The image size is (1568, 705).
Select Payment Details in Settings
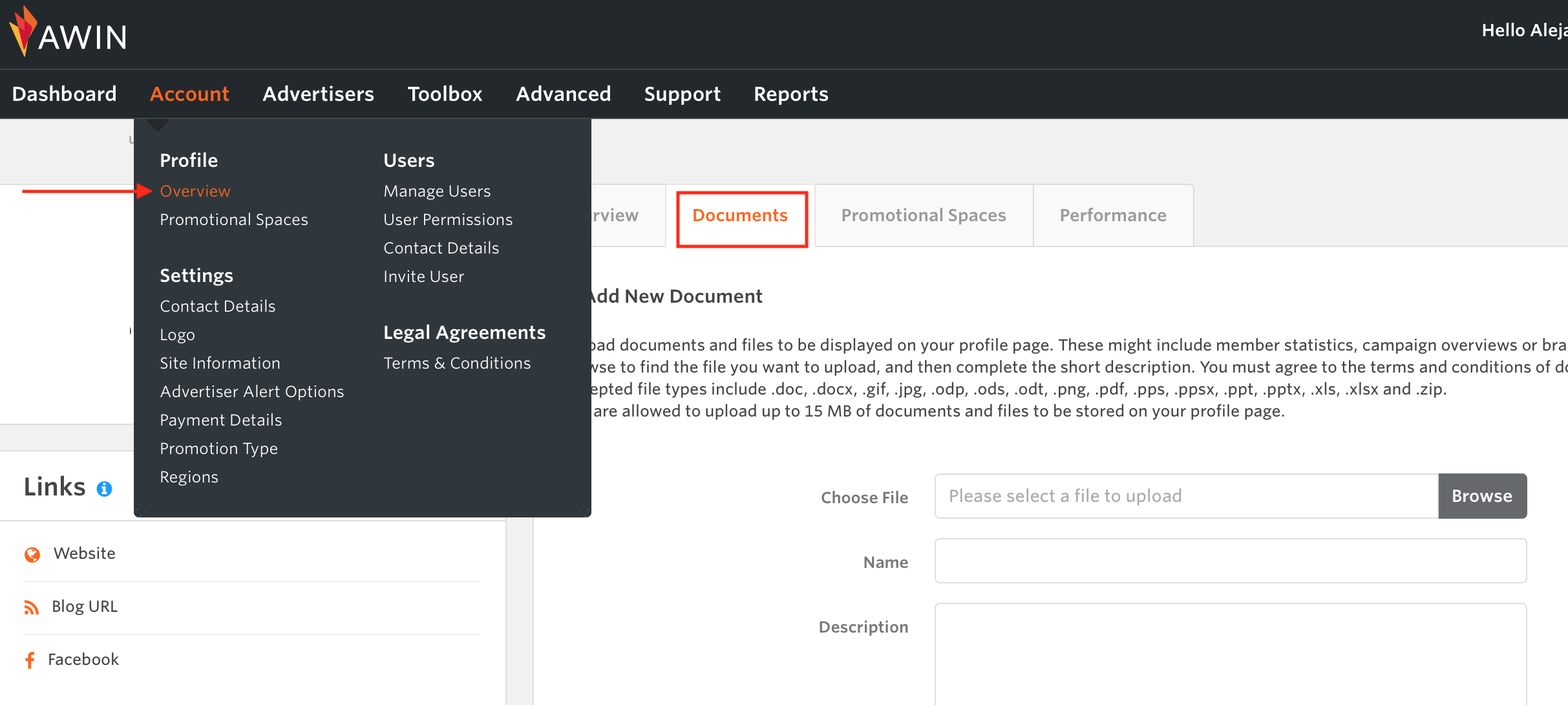[220, 420]
